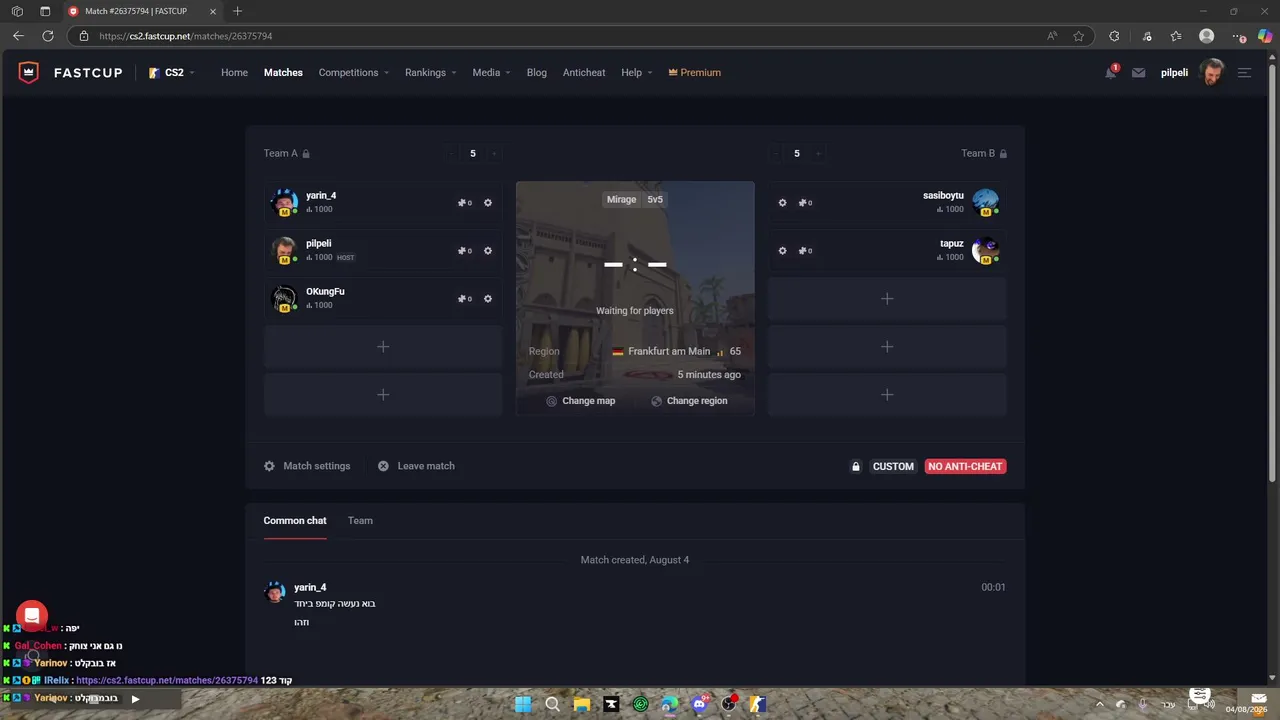The image size is (1280, 720).
Task: Click the NO ANTI-CHEAT badge
Action: point(965,466)
